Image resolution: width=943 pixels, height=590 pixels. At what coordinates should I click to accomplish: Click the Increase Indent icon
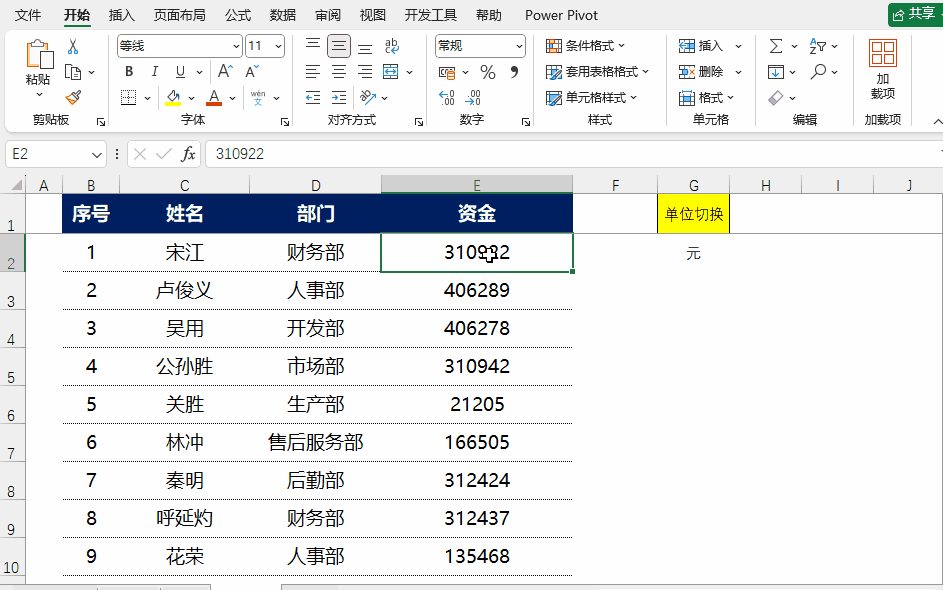click(339, 97)
